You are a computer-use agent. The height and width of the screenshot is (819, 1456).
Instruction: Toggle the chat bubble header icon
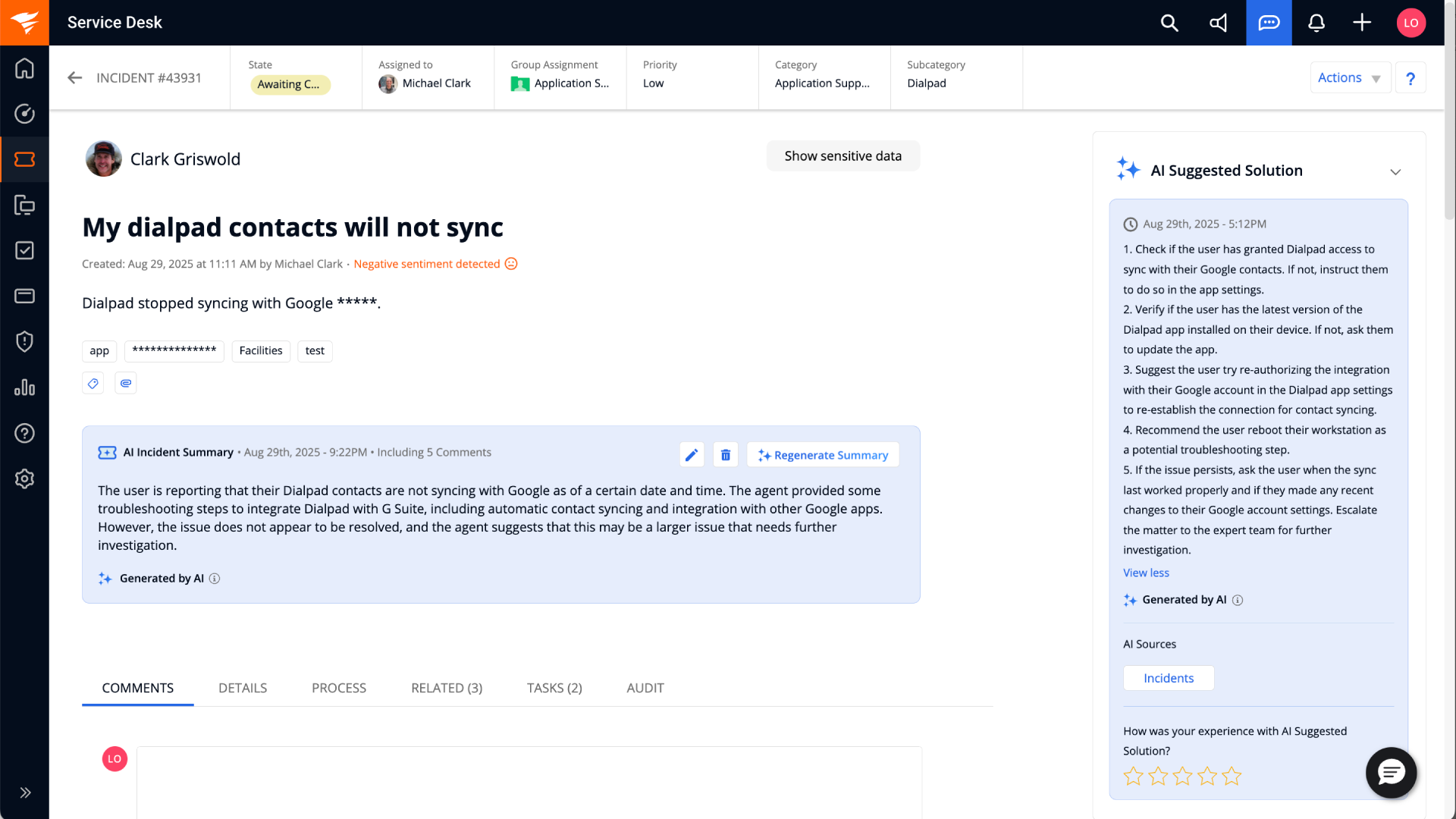pos(1269,23)
